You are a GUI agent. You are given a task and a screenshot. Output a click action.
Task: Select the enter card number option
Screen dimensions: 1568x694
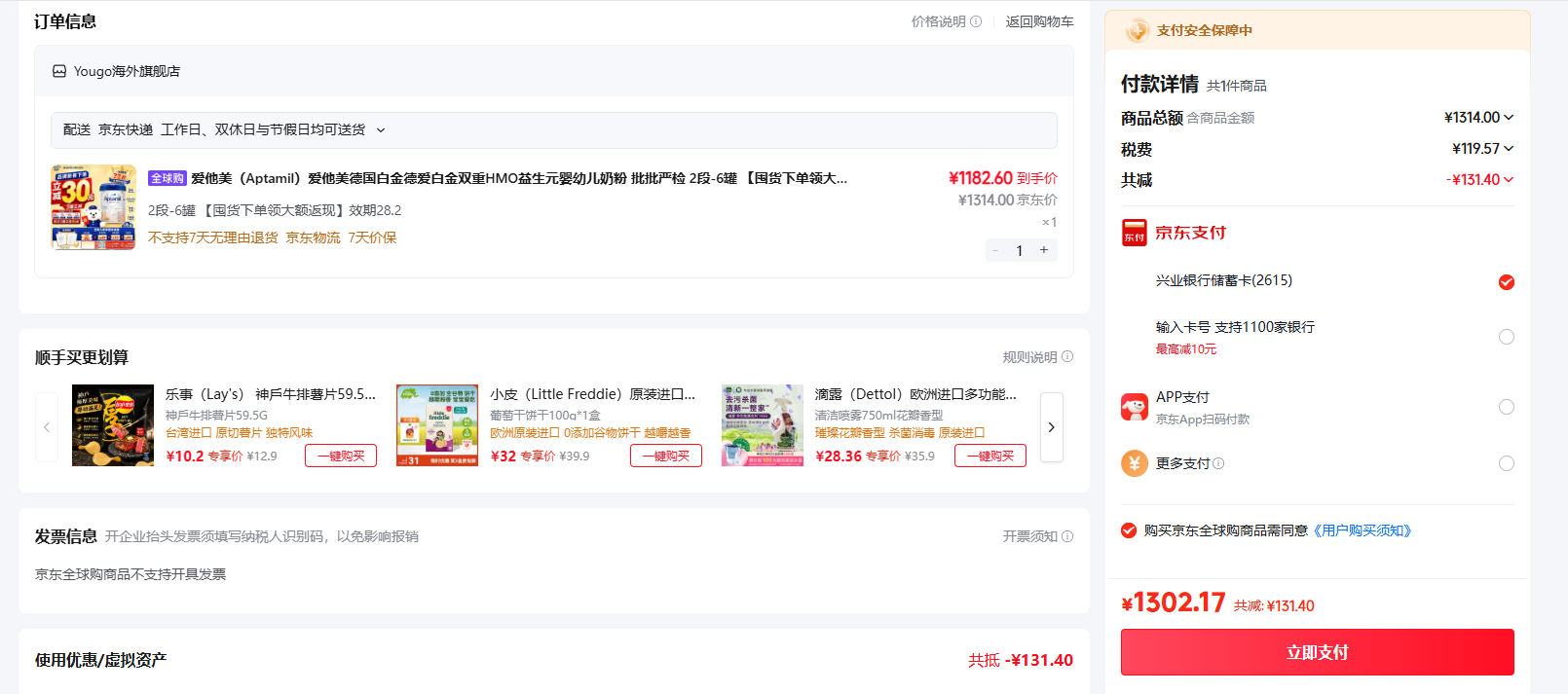click(1507, 337)
